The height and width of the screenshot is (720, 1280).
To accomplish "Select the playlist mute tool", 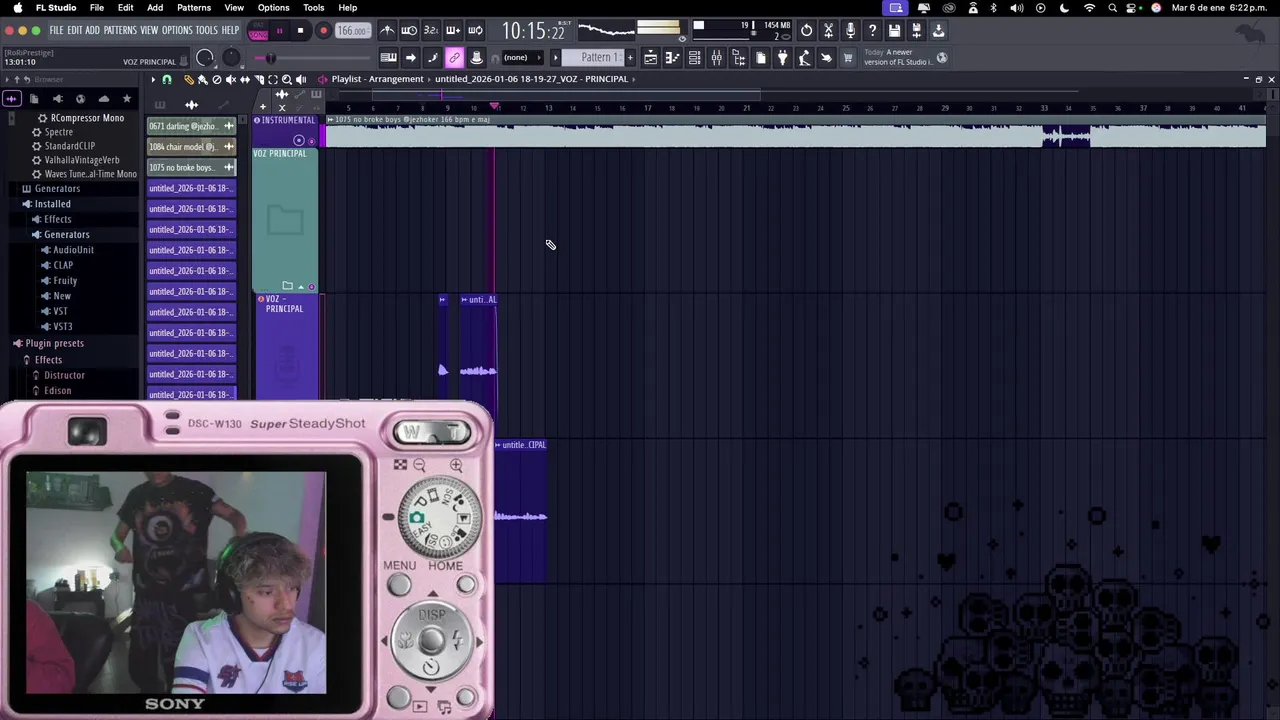I will [x=231, y=79].
